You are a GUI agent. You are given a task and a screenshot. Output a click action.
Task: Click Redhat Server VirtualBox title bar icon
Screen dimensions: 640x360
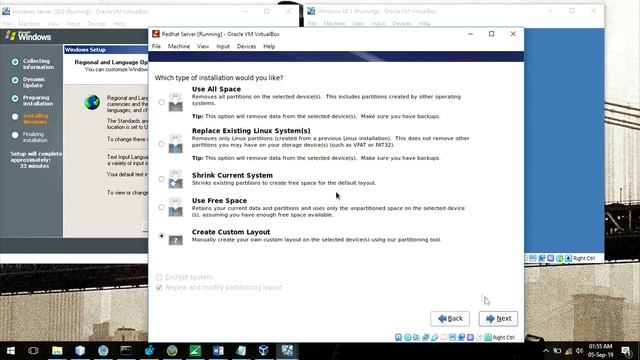(x=156, y=34)
